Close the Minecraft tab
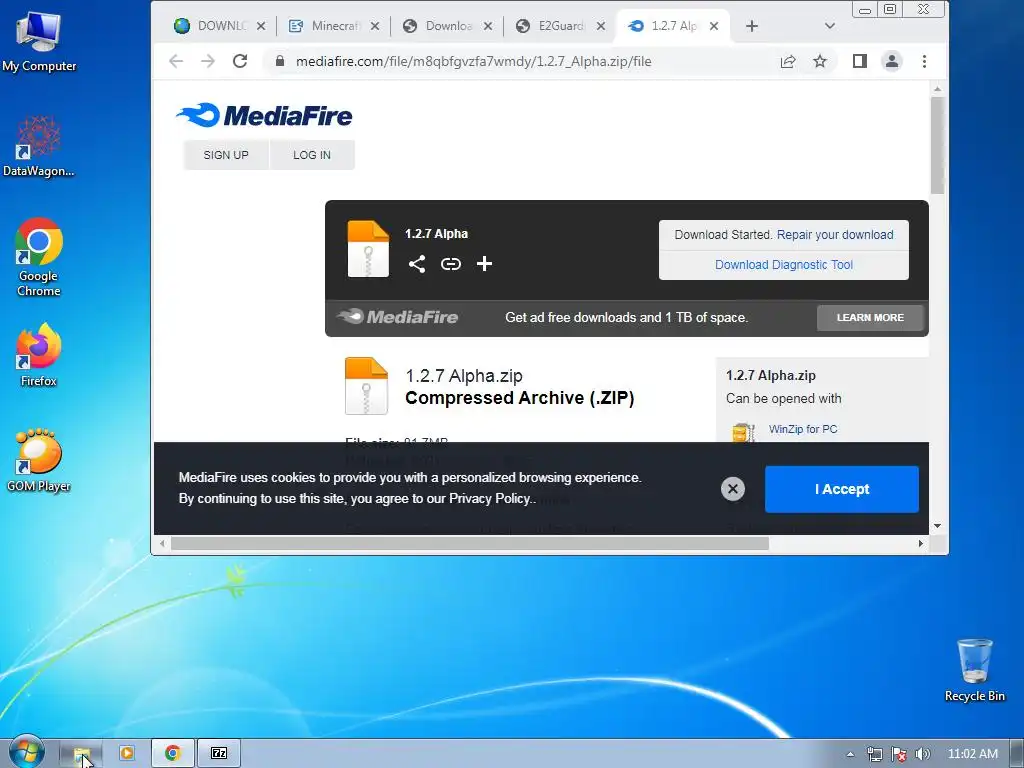The width and height of the screenshot is (1024, 768). (x=375, y=26)
